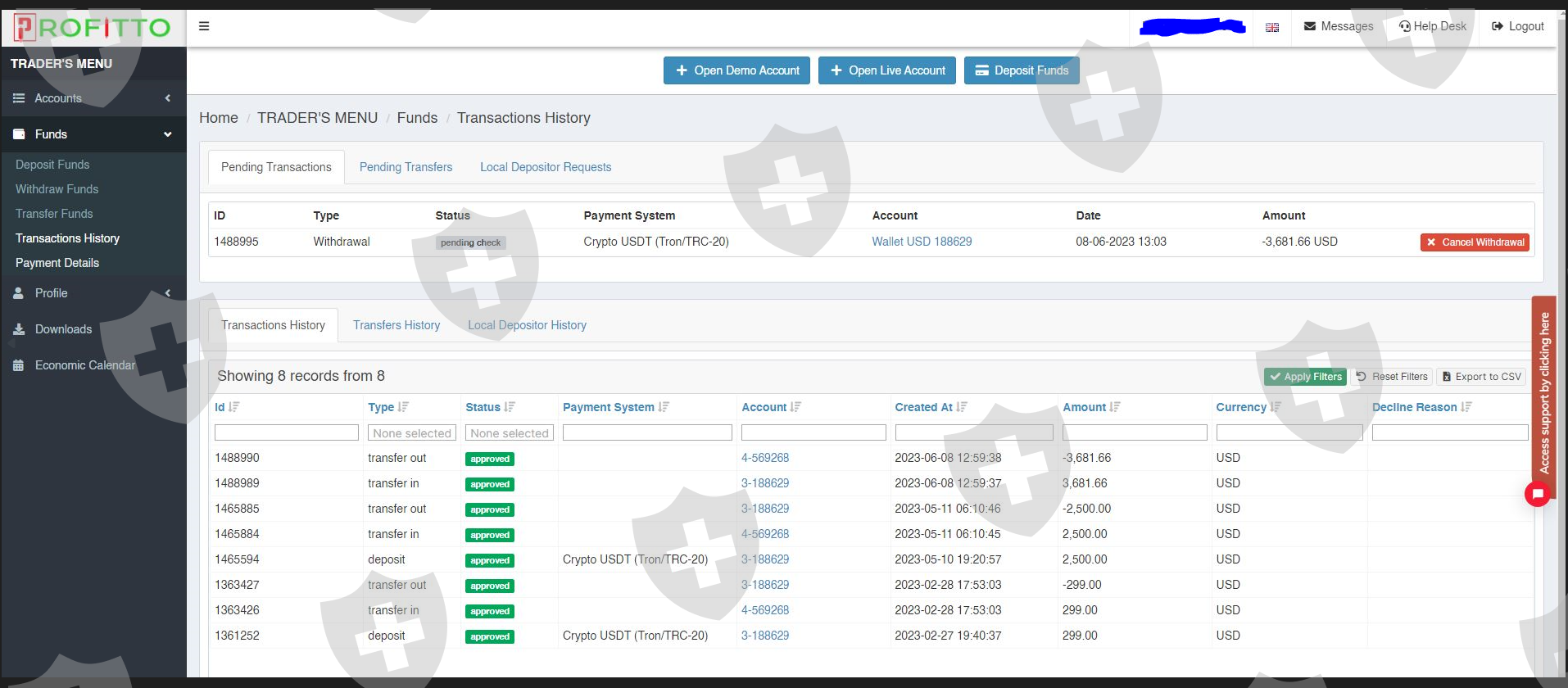Click the hamburger menu toggle icon
Screen dimensions: 1568x688
(x=204, y=26)
